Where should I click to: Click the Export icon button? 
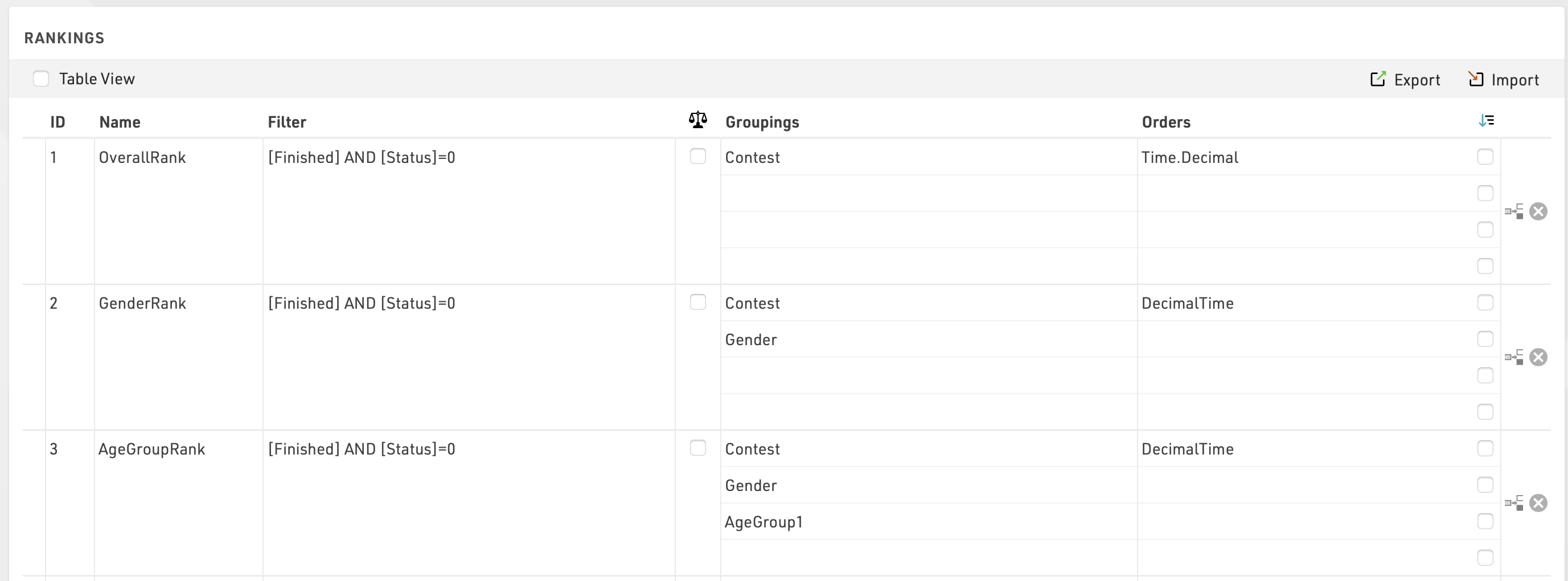coord(1377,79)
